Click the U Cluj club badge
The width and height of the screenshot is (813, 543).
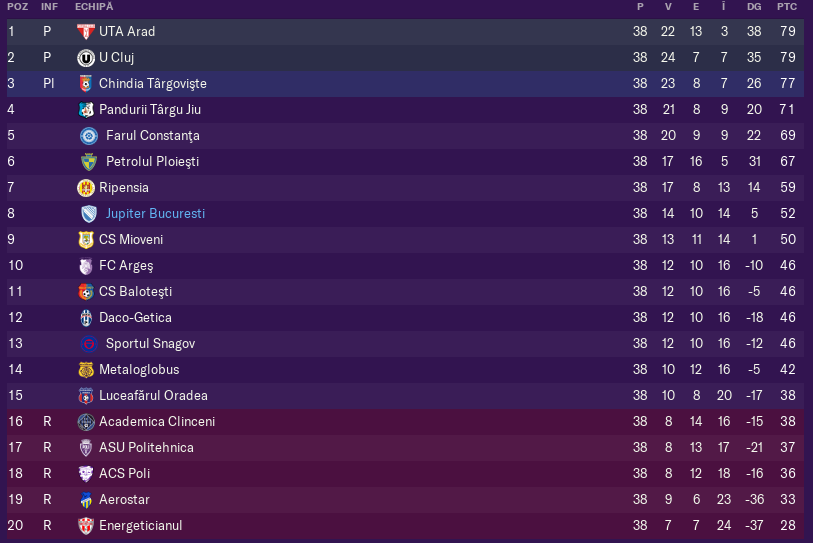pyautogui.click(x=86, y=58)
